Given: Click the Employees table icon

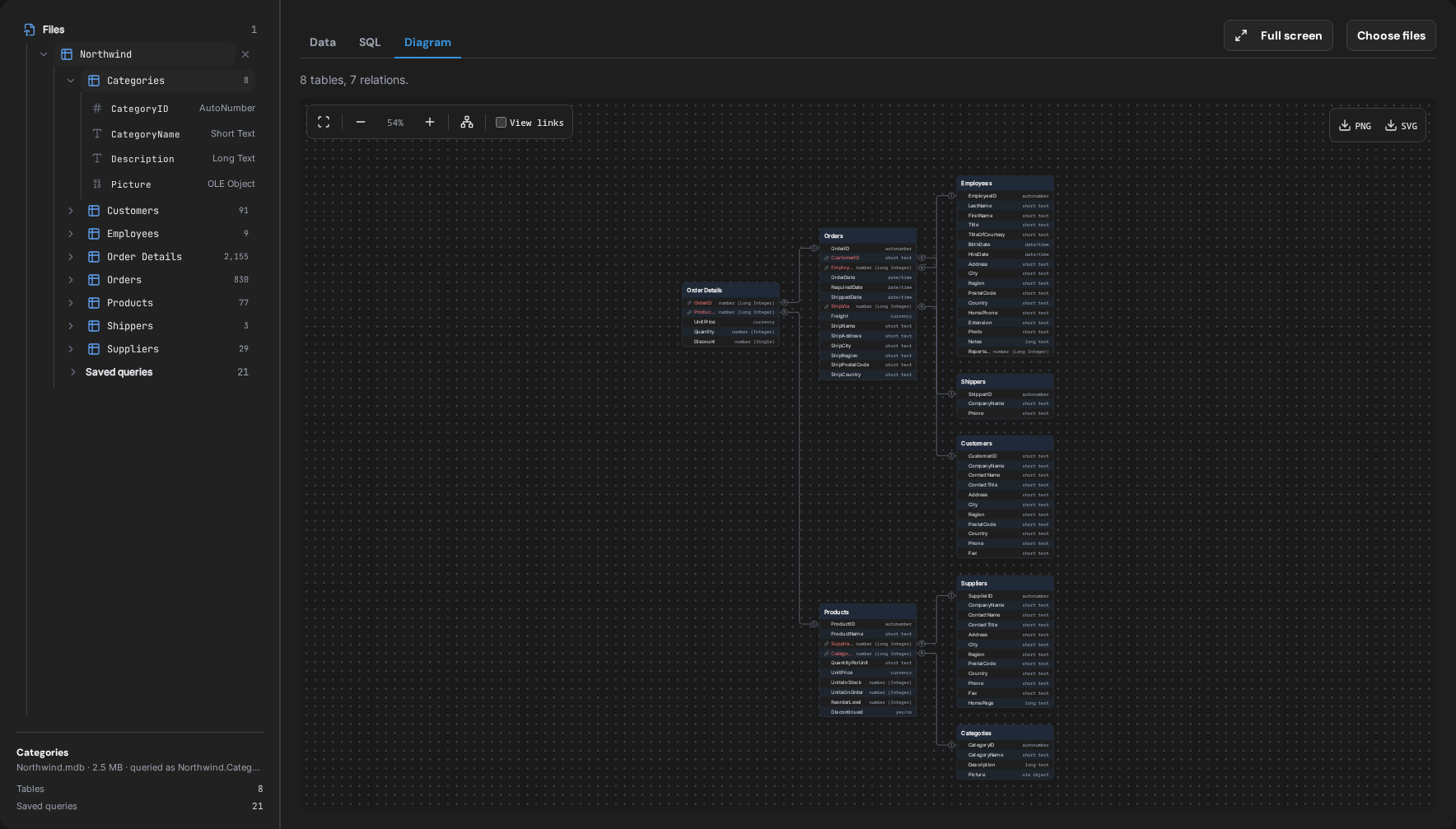Looking at the screenshot, I should tap(94, 234).
